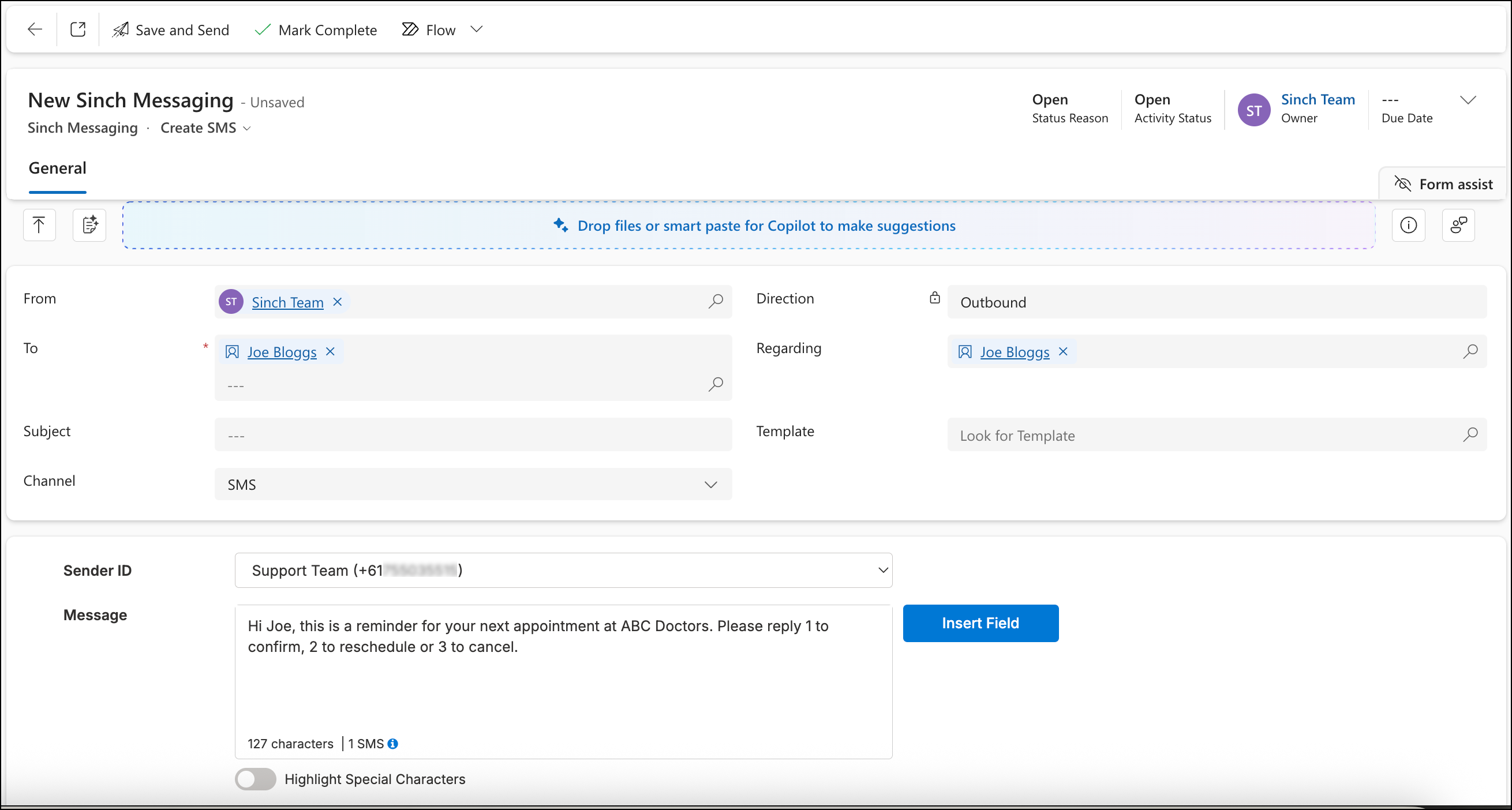Image resolution: width=1512 pixels, height=810 pixels.
Task: Remove Sinch Team from the From field
Action: [338, 302]
